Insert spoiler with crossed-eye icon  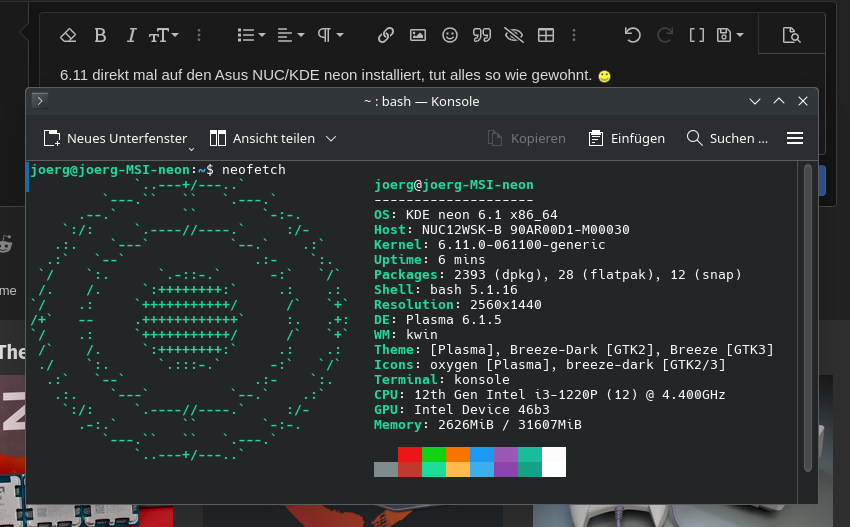pos(513,36)
